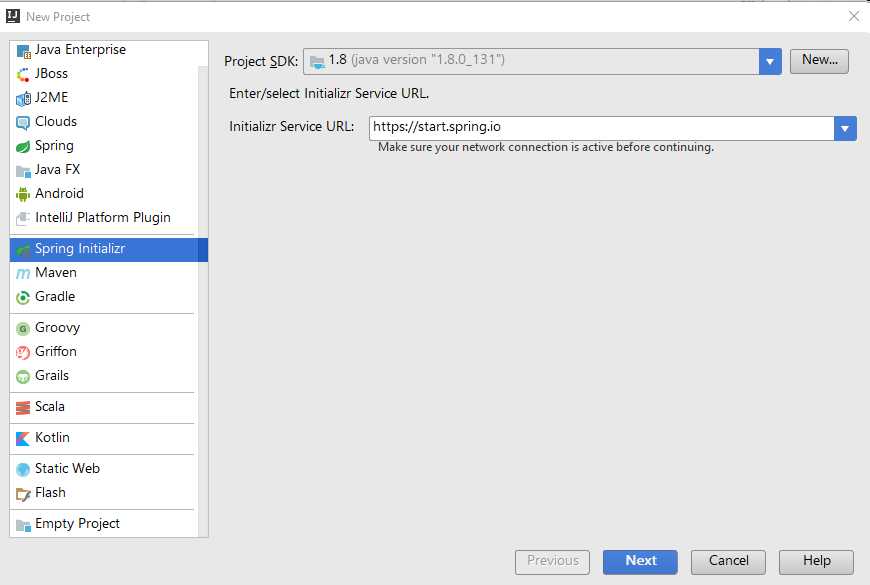This screenshot has height=585, width=870.
Task: Click the IntelliJ logo in title bar
Action: 13,16
